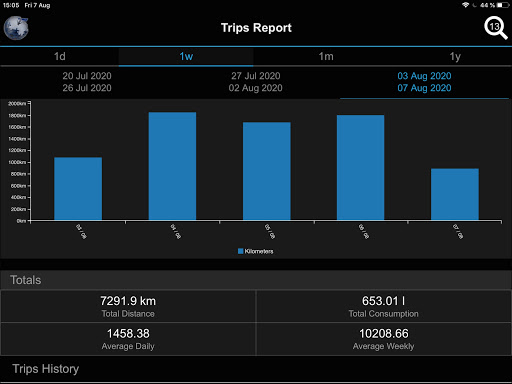Open the search magnifier with 13 badge
Image resolution: width=512 pixels, height=384 pixels.
[496, 28]
